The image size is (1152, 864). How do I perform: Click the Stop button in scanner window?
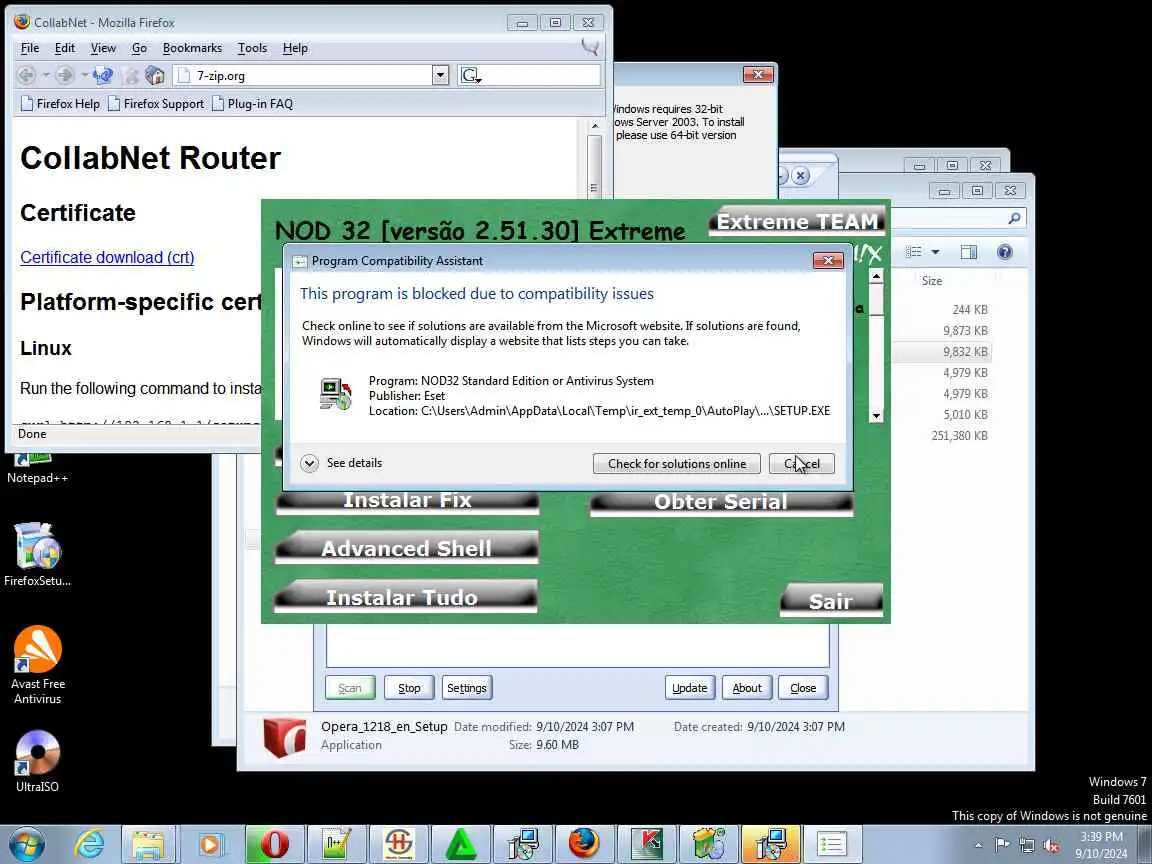click(409, 688)
